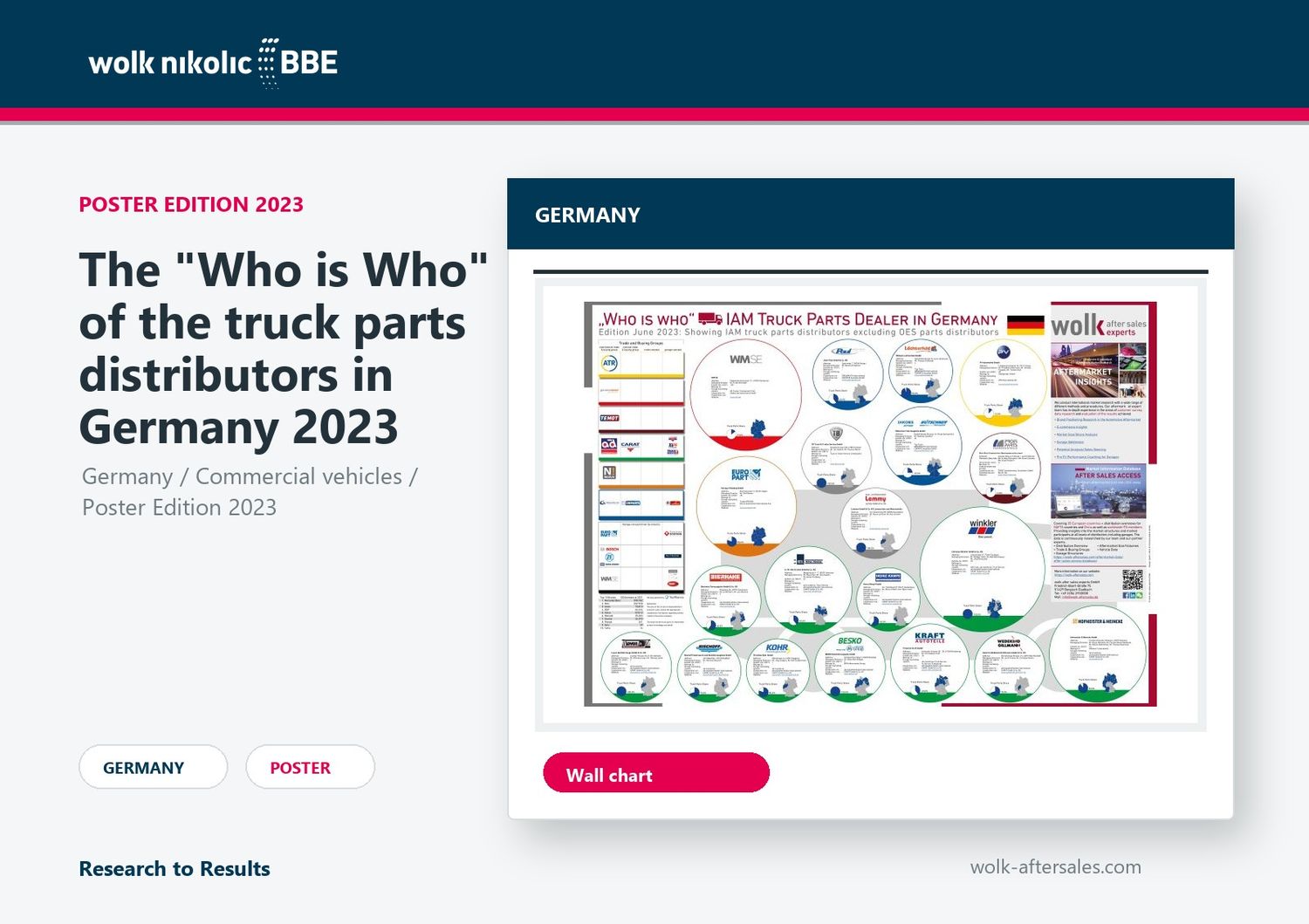This screenshot has height=924, width=1309.
Task: Click the POSTER EDITION 2023 label
Action: 191,204
